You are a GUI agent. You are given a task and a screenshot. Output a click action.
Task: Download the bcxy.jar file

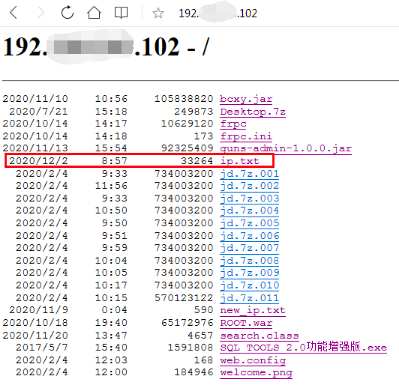246,99
